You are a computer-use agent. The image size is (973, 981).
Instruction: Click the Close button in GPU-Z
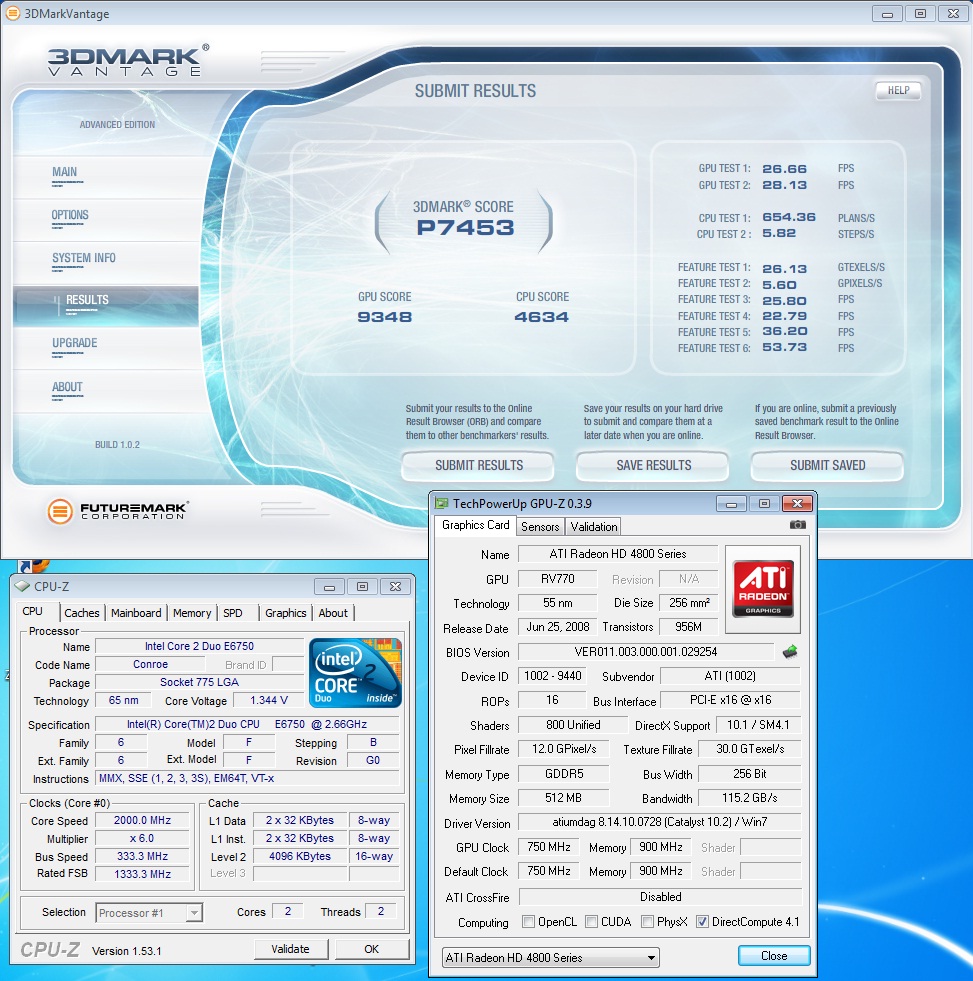coord(774,956)
